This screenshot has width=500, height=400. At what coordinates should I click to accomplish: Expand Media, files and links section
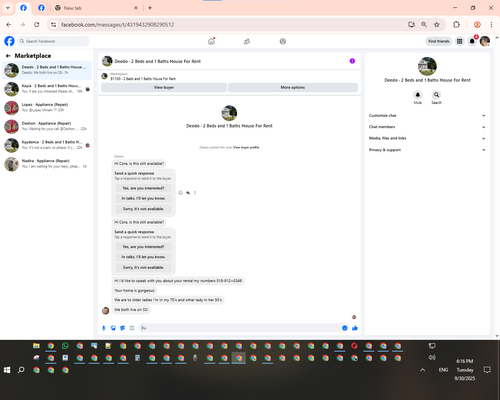point(427,138)
